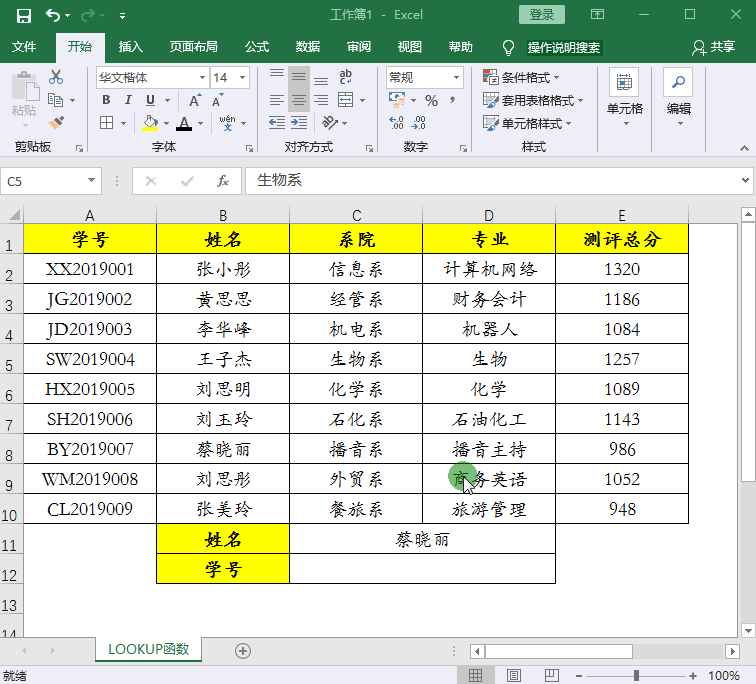This screenshot has height=684, width=756.
Task: Toggle bold formatting
Action: click(x=106, y=100)
